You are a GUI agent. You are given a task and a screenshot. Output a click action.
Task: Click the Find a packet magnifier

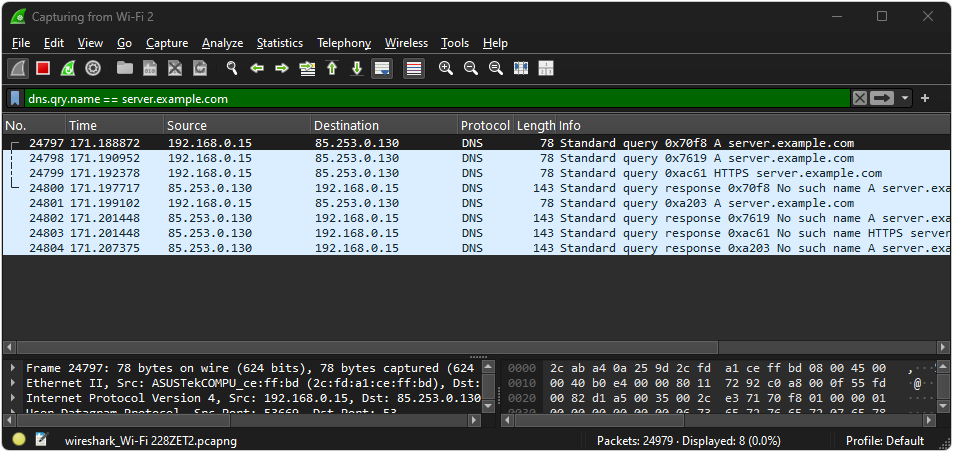pyautogui.click(x=232, y=68)
